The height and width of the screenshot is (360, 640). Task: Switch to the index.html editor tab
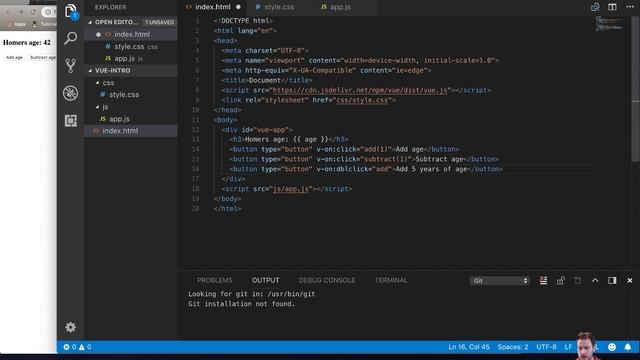212,7
